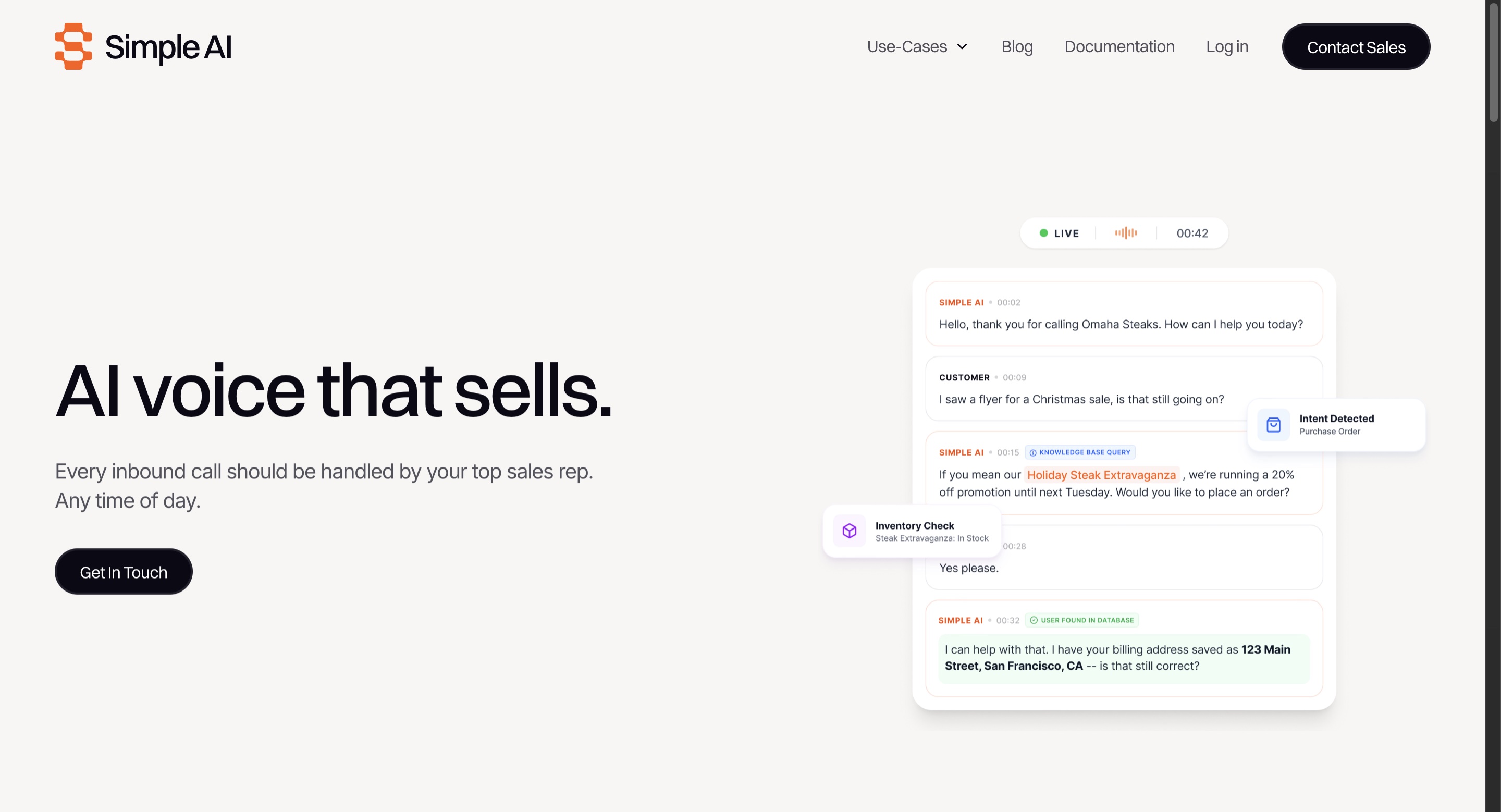Go to the Blog page

click(x=1017, y=46)
